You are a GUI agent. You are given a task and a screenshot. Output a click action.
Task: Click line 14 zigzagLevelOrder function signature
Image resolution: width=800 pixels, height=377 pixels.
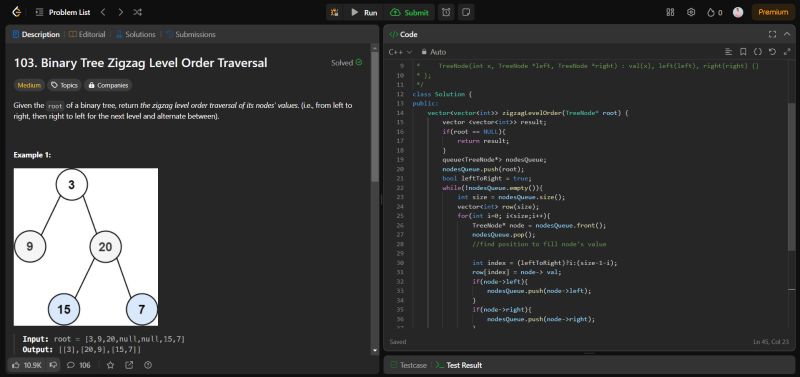528,113
